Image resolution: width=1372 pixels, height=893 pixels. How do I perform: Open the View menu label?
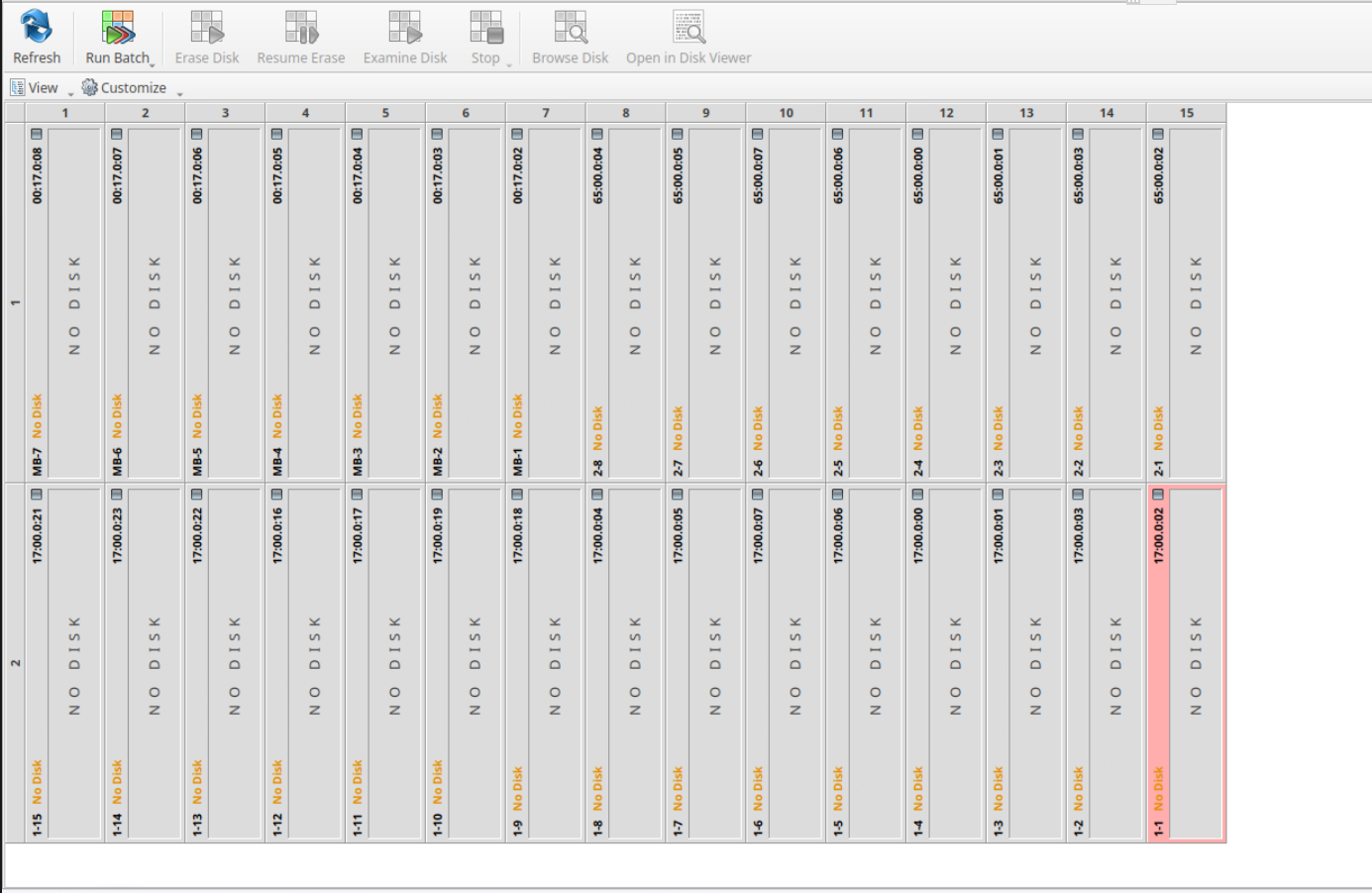(43, 87)
